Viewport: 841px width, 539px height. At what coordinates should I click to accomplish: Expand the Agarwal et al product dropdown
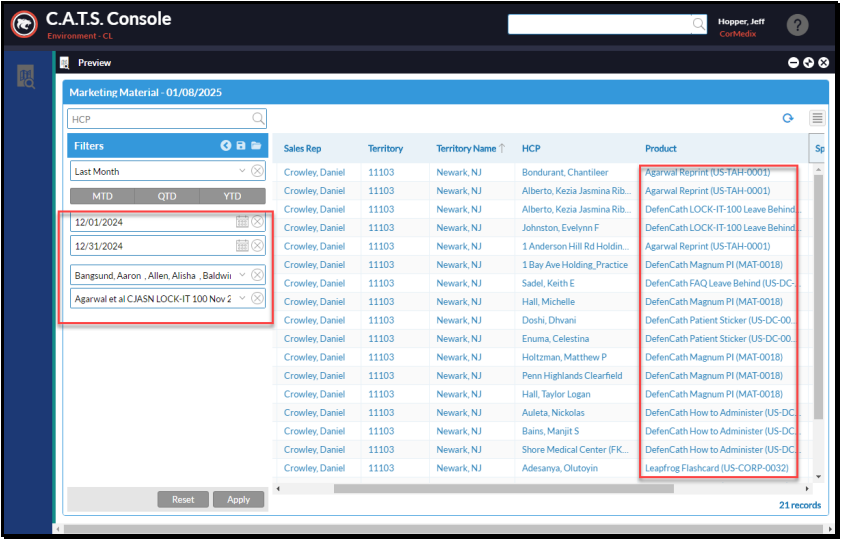click(242, 298)
